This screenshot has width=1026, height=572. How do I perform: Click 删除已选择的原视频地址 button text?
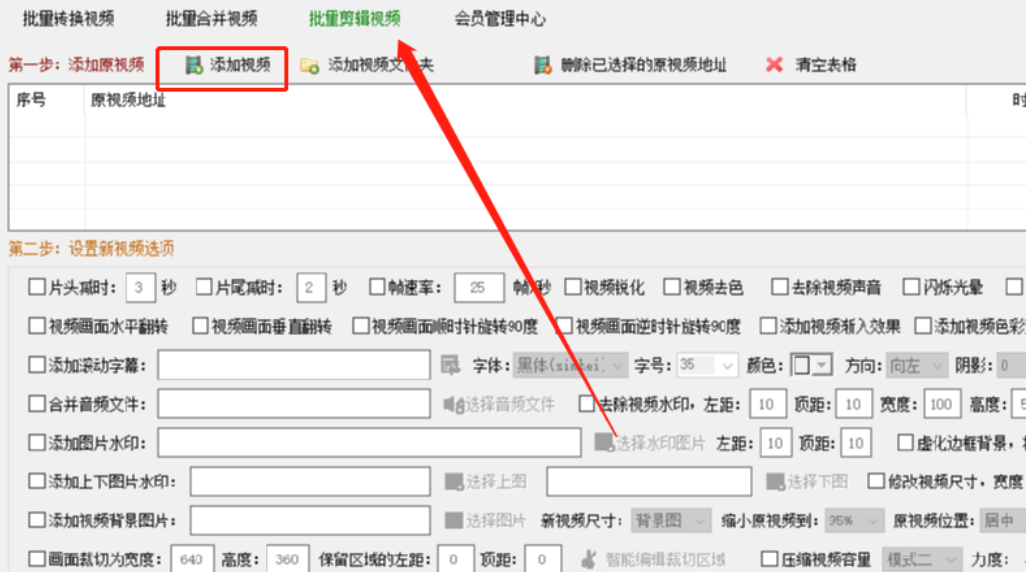(x=644, y=65)
